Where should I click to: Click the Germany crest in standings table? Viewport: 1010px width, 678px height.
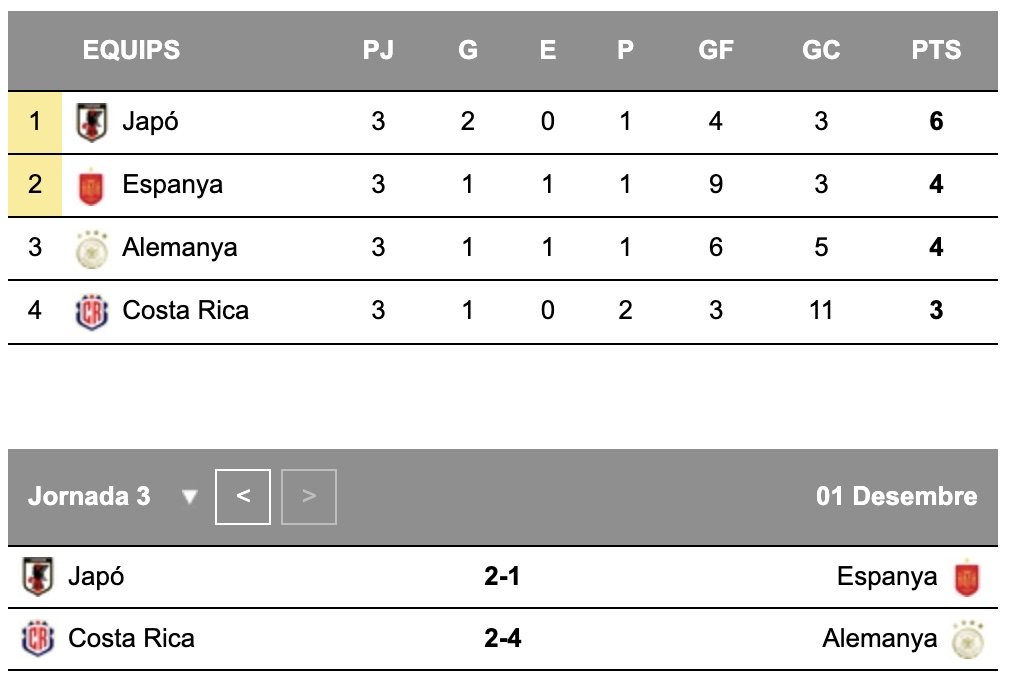coord(91,249)
